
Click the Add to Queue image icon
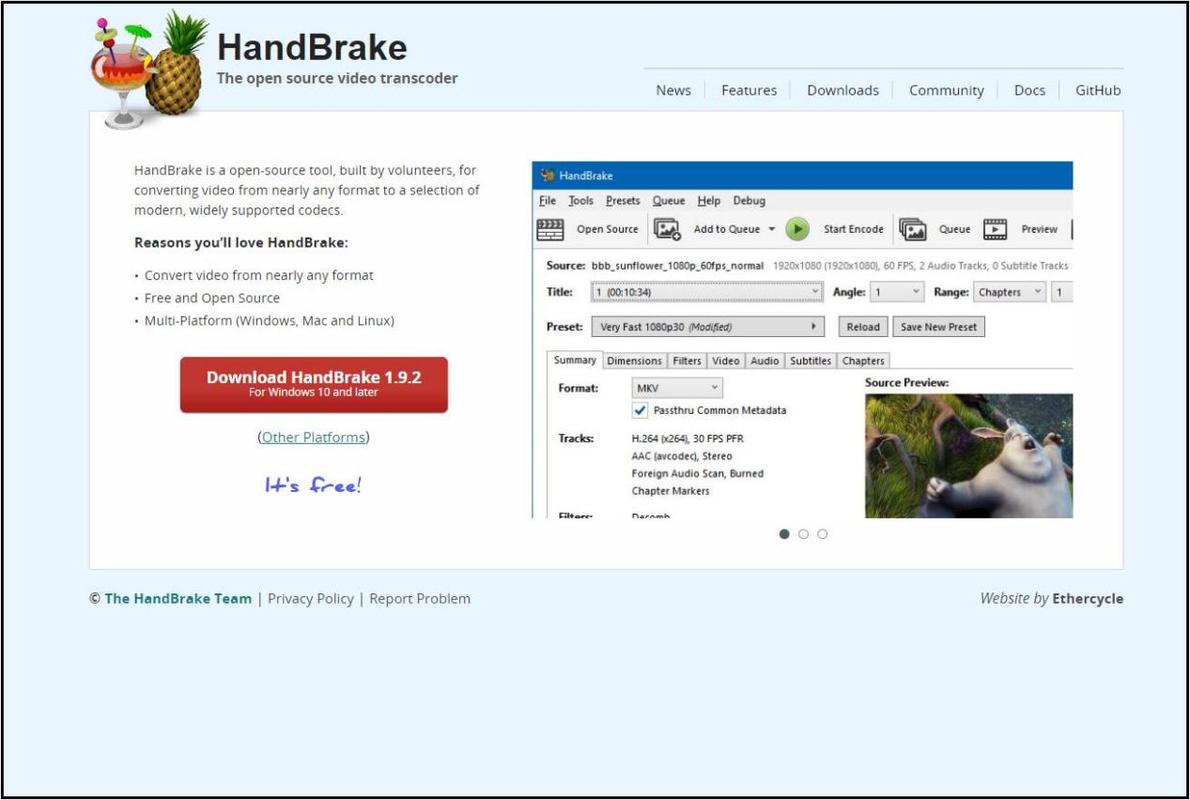(x=667, y=229)
